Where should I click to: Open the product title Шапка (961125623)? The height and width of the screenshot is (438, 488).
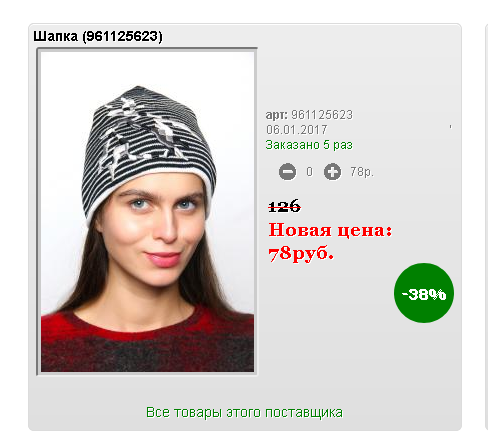tap(98, 36)
